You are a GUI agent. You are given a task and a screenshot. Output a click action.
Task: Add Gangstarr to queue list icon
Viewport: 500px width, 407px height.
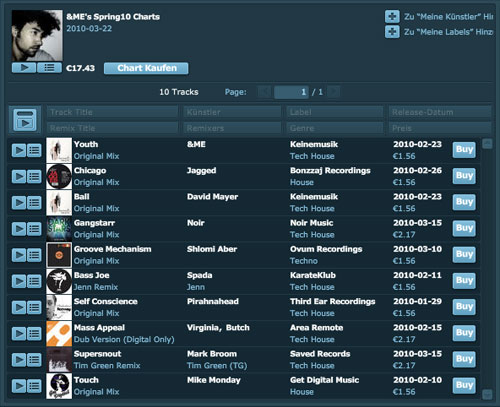coord(34,229)
